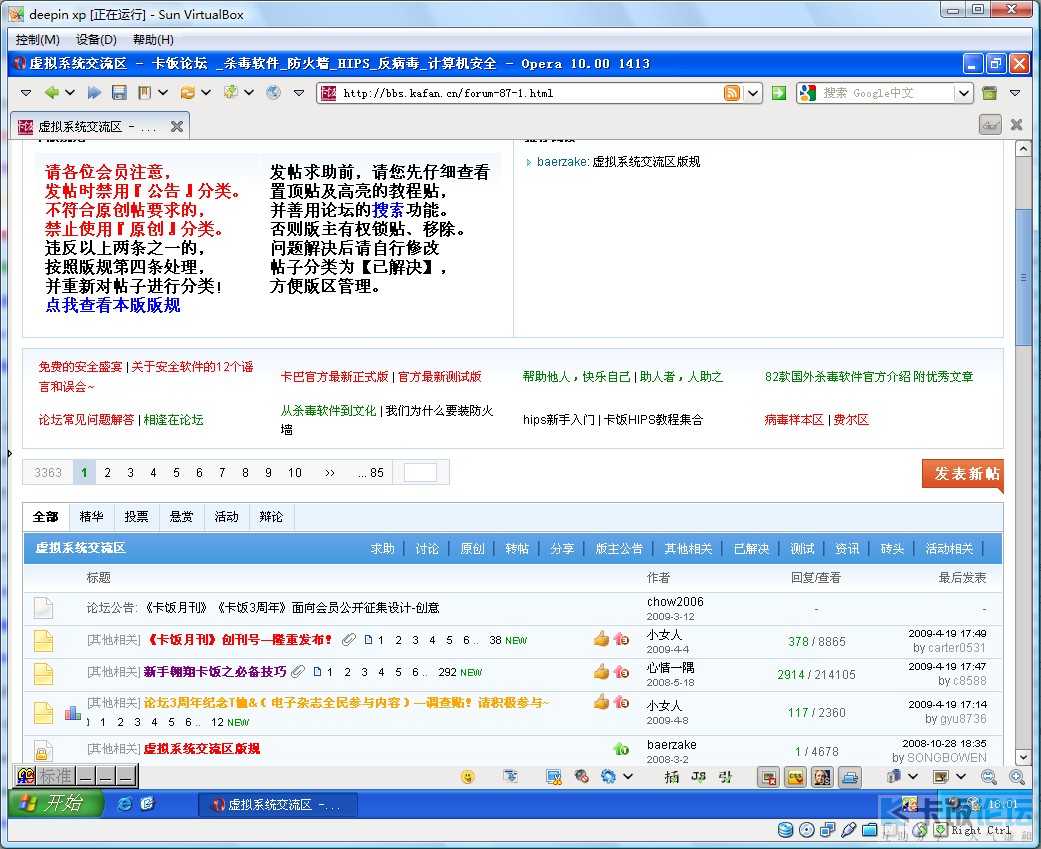Screen dimensions: 1041x849
Task: Click the smiley face icon in status bar
Action: (467, 777)
